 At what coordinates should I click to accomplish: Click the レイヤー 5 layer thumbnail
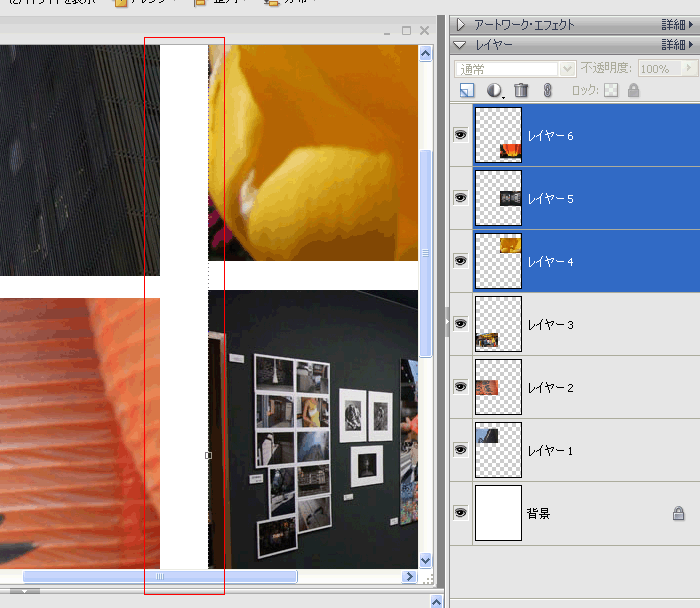pos(498,198)
